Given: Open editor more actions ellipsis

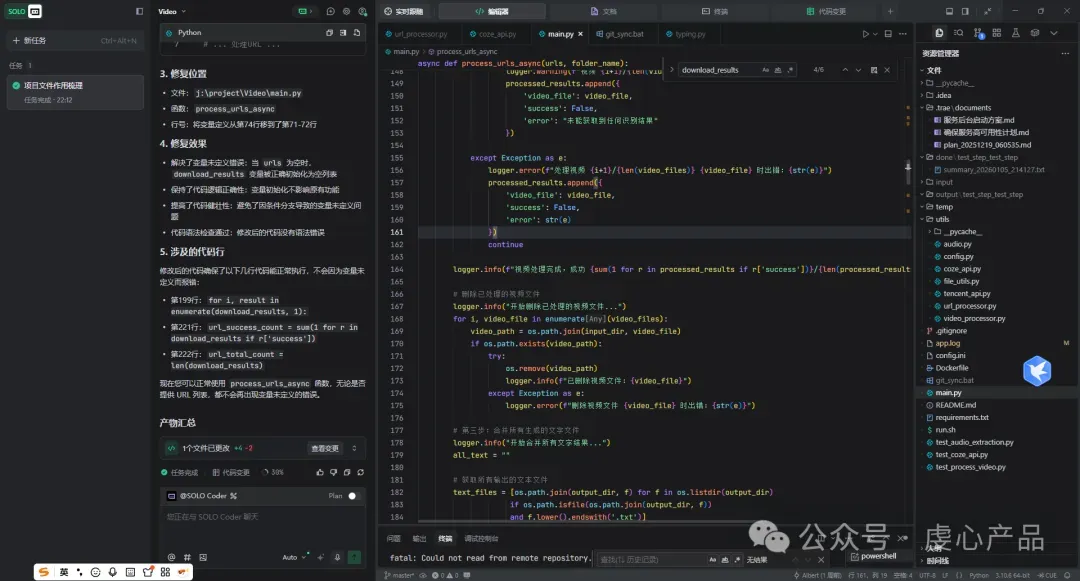Looking at the screenshot, I should point(902,34).
